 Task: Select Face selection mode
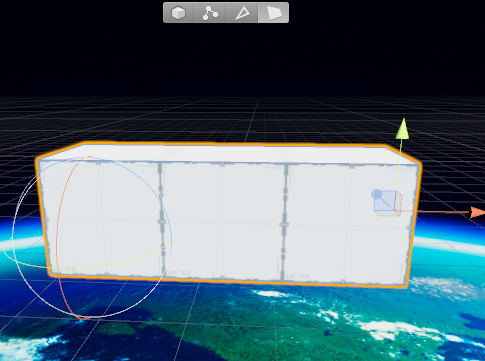point(273,13)
